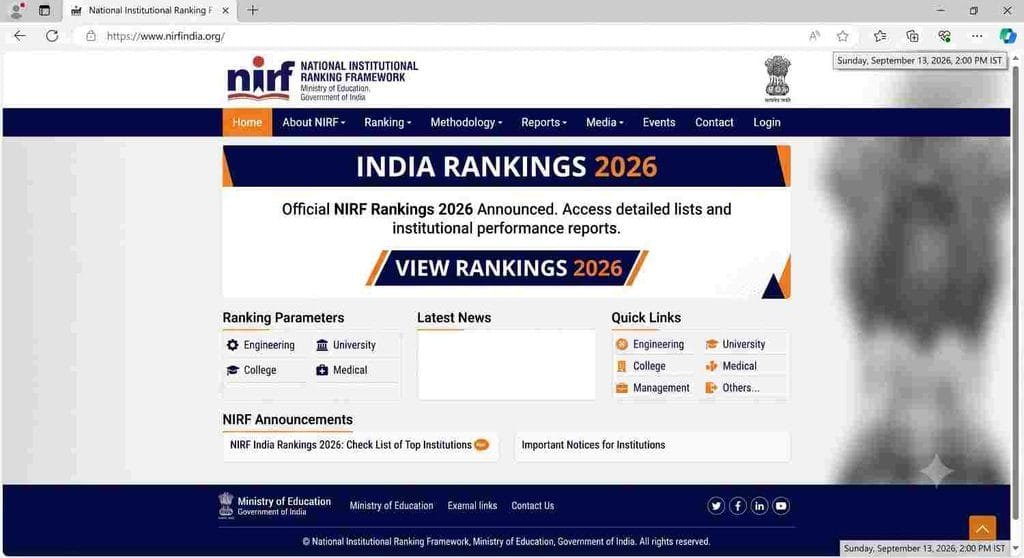Image resolution: width=1024 pixels, height=558 pixels.
Task: Open the Favorites list icon
Action: [880, 36]
